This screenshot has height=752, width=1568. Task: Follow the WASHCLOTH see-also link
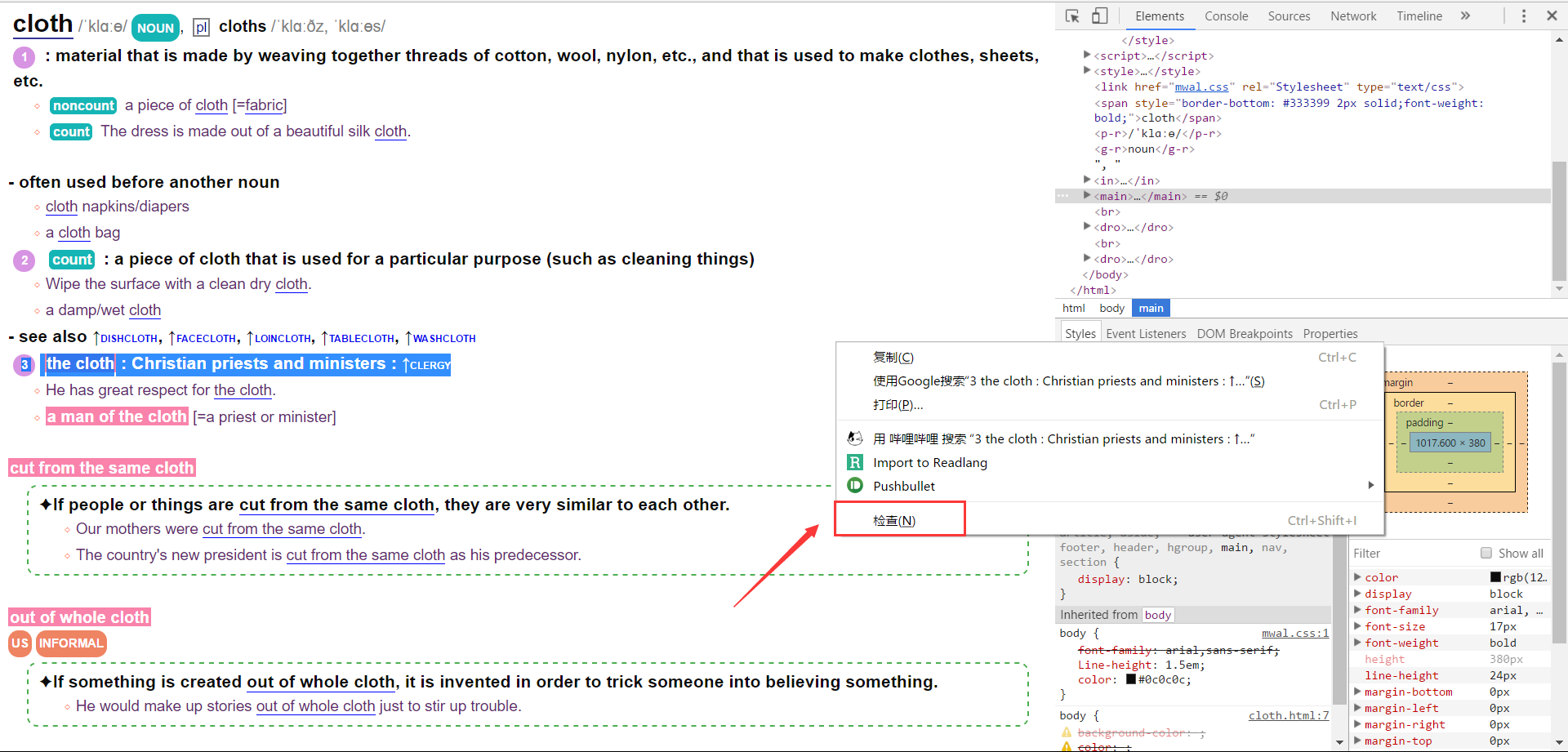click(x=440, y=338)
